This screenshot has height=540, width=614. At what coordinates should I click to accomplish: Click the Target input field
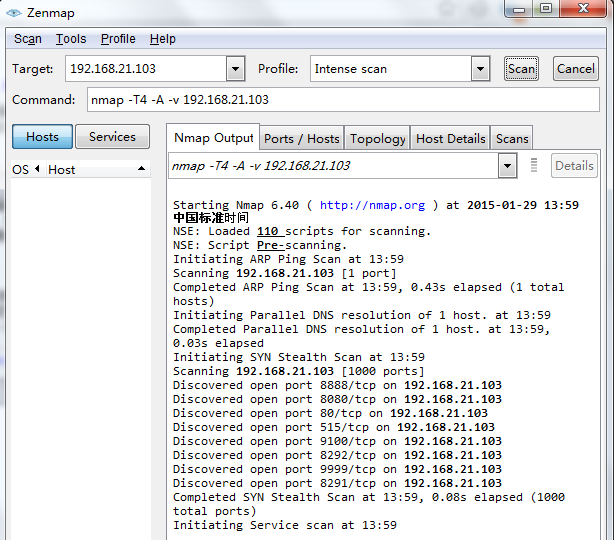[x=146, y=69]
